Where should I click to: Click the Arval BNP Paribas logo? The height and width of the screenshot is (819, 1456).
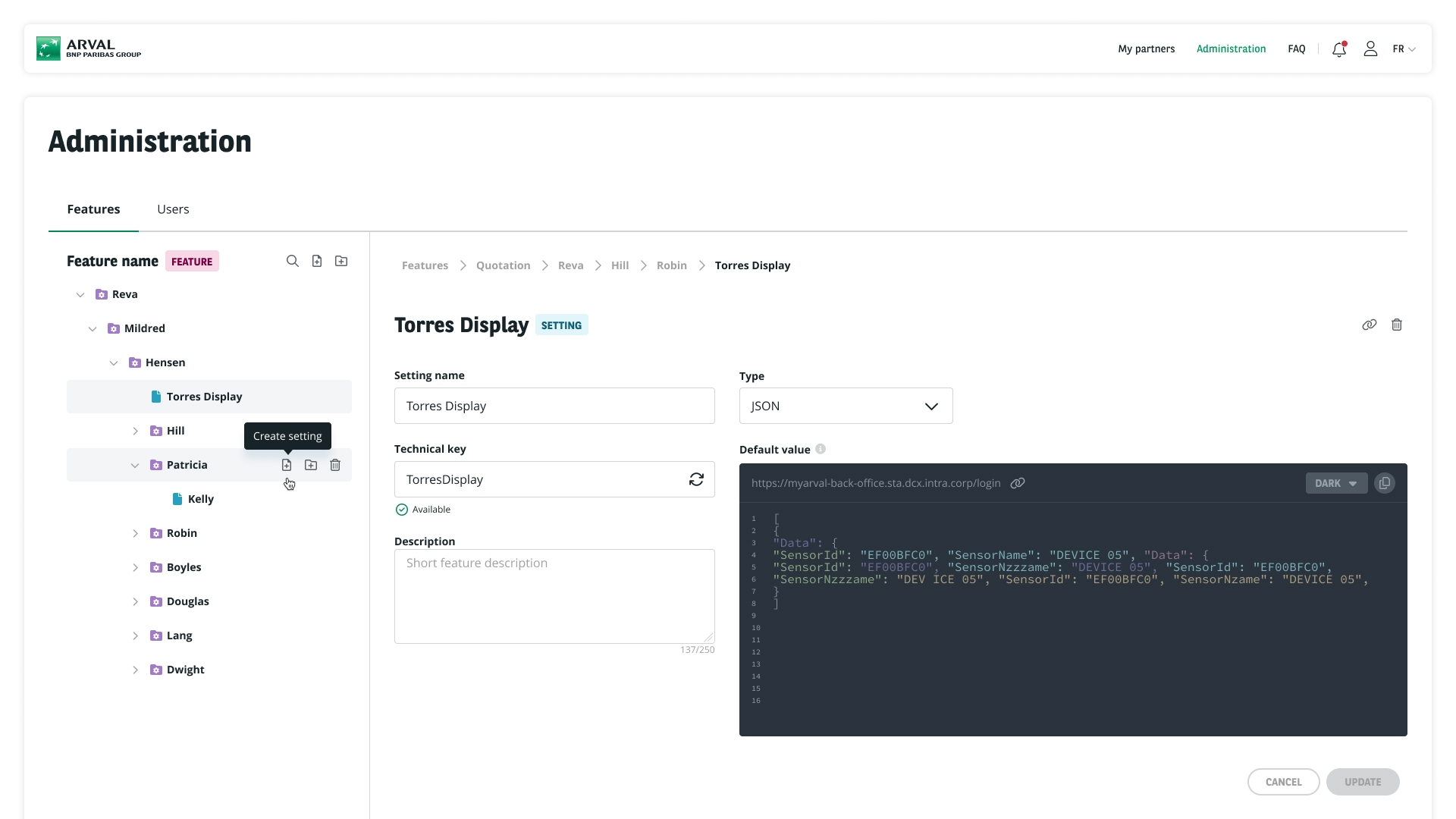[x=89, y=49]
